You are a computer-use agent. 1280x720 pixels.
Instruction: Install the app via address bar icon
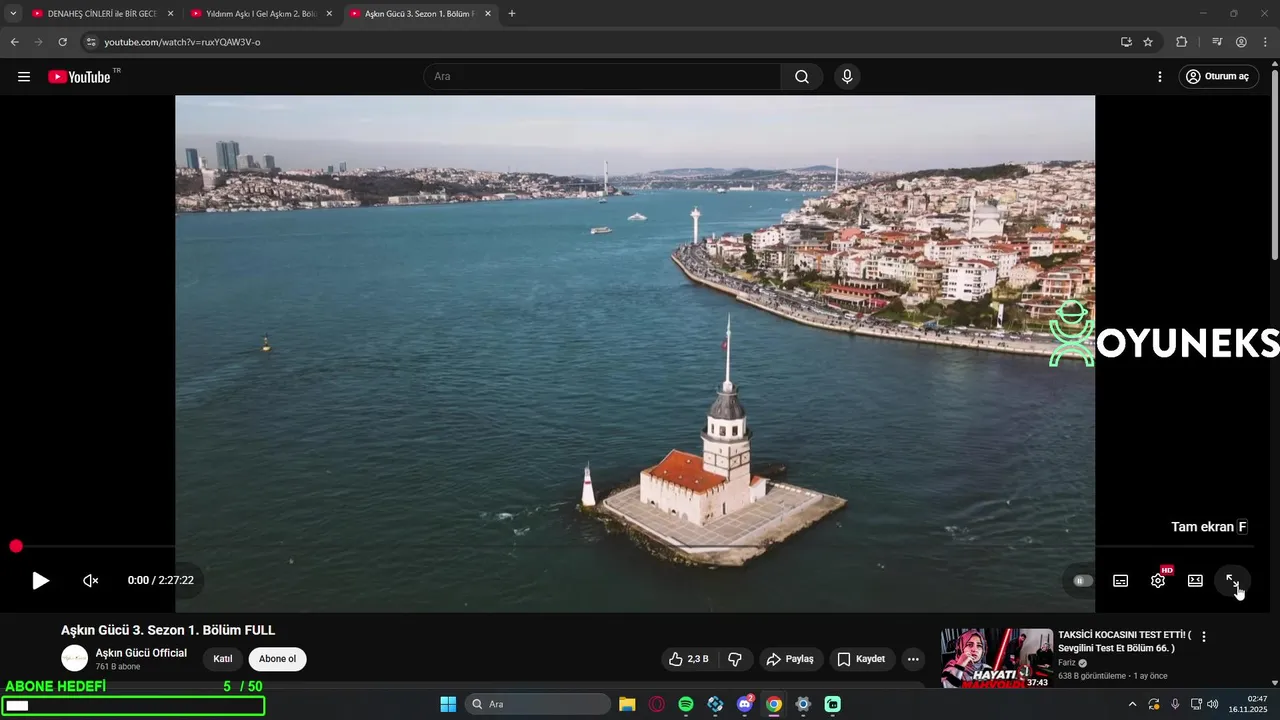click(1126, 42)
